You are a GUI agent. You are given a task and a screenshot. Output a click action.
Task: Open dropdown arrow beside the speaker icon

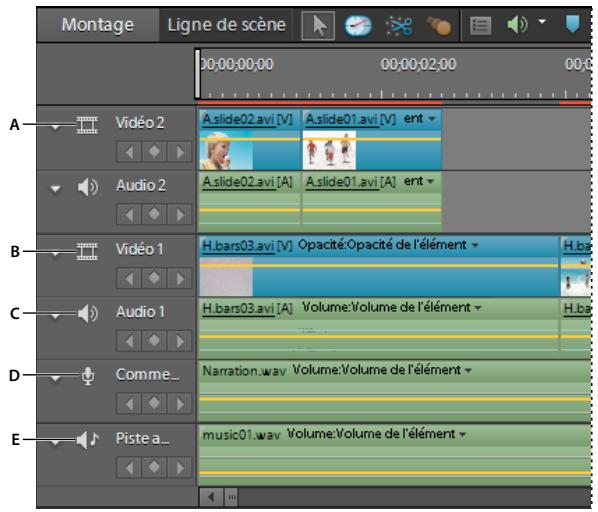(542, 21)
